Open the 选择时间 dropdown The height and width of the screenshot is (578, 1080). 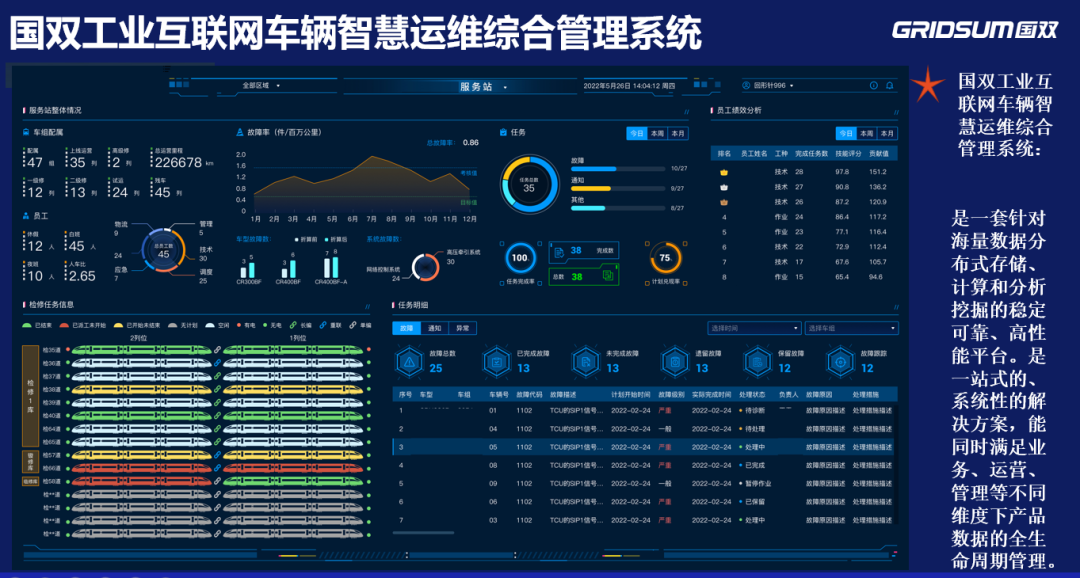pos(754,329)
